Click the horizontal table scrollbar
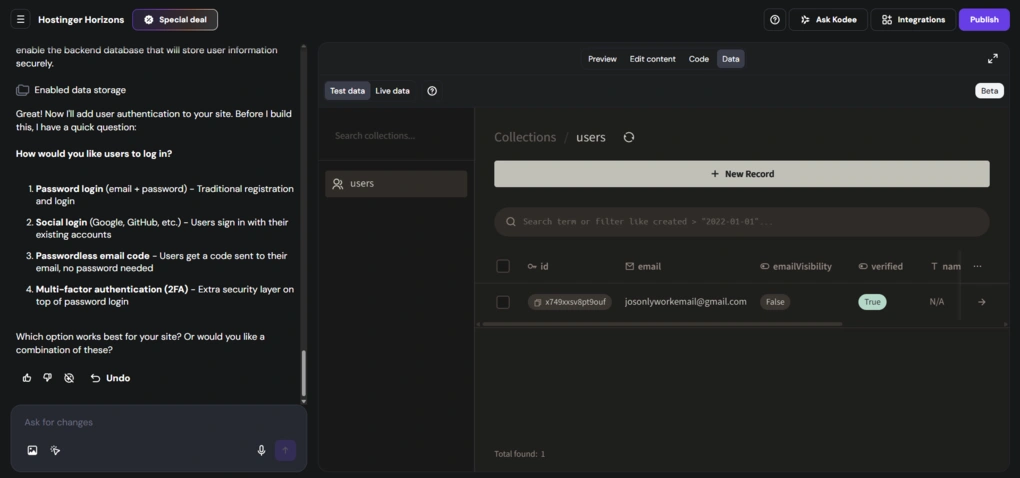Viewport: 1020px width, 478px height. [662, 324]
